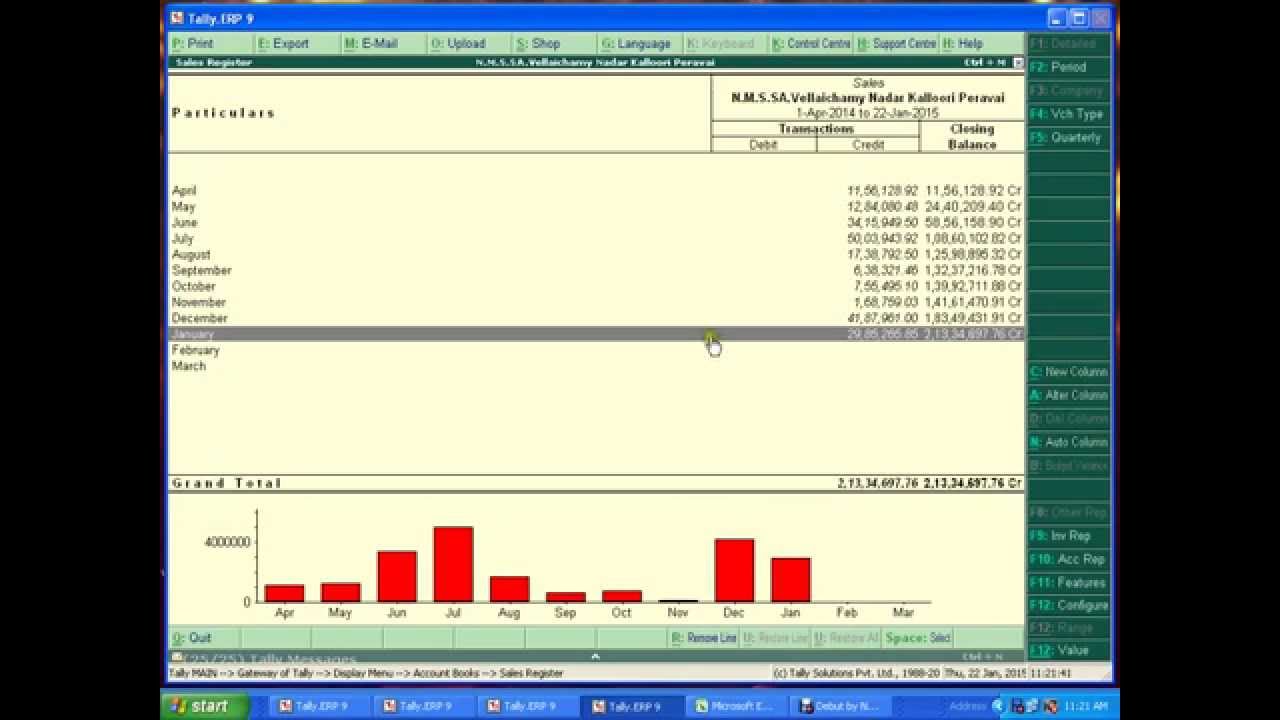This screenshot has width=1280, height=720.
Task: Open F11: Features settings
Action: click(1069, 582)
